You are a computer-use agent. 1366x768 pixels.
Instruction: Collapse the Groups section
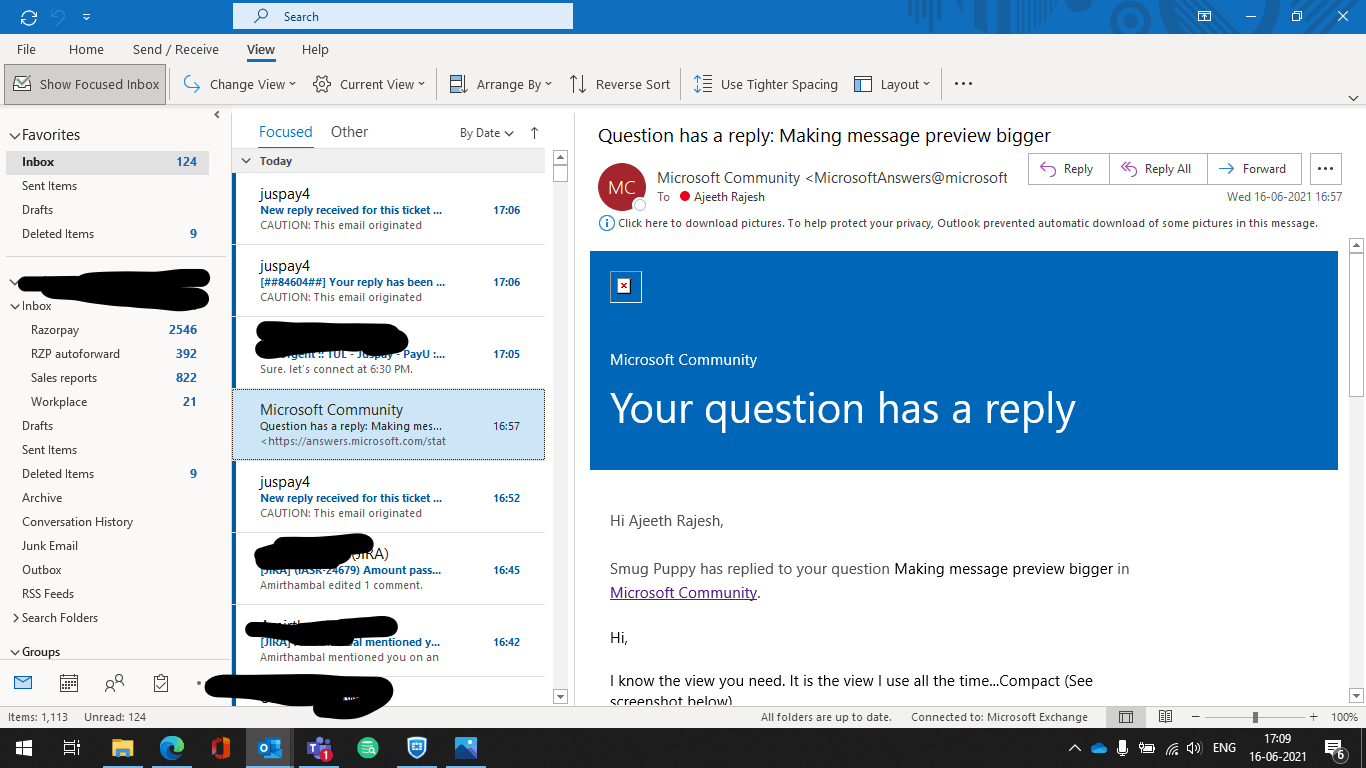coord(14,652)
